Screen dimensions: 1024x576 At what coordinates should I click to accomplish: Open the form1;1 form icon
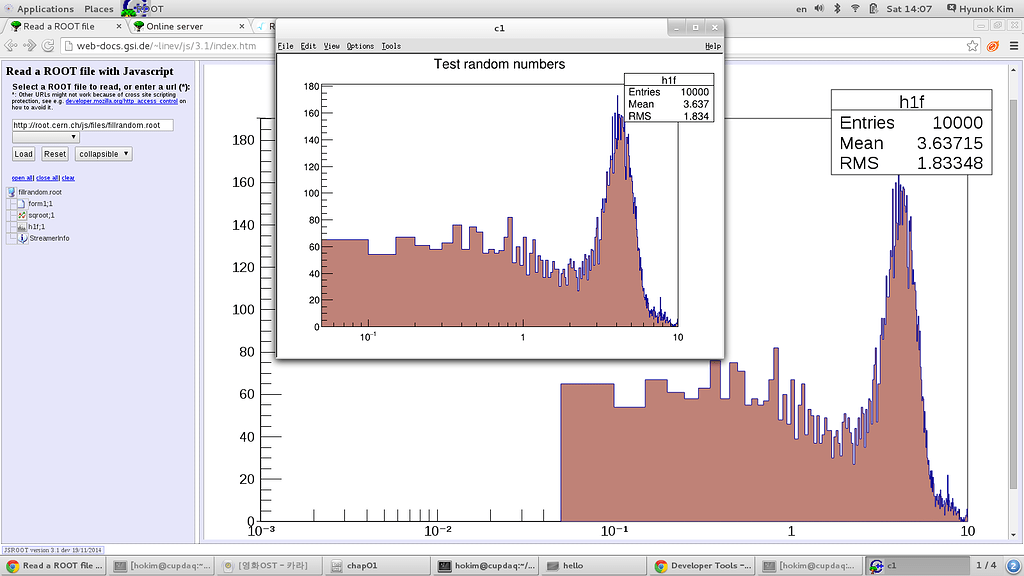coord(22,204)
